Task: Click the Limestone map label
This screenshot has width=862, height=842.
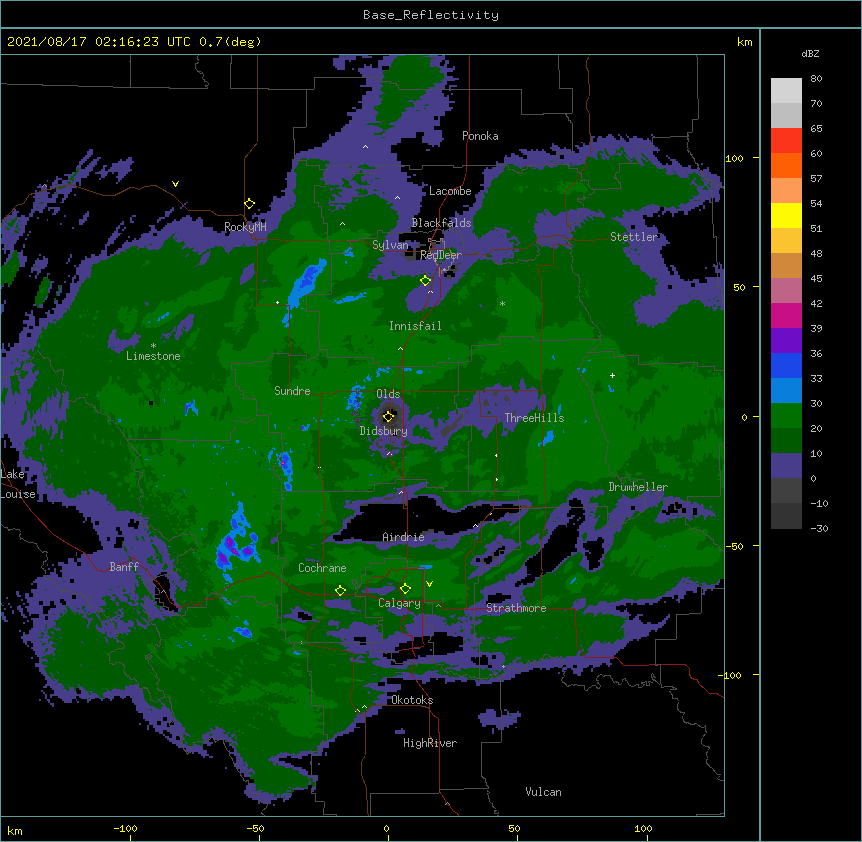Action: [153, 356]
